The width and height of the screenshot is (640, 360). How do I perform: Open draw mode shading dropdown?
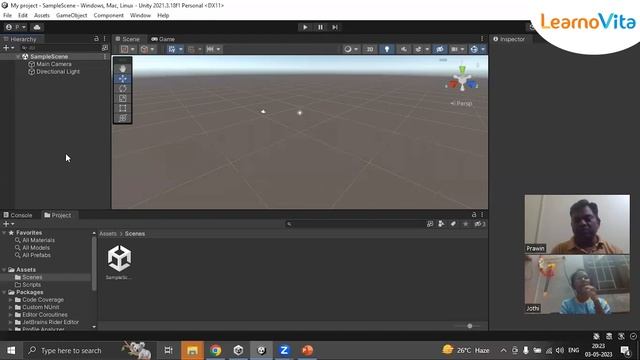(351, 49)
